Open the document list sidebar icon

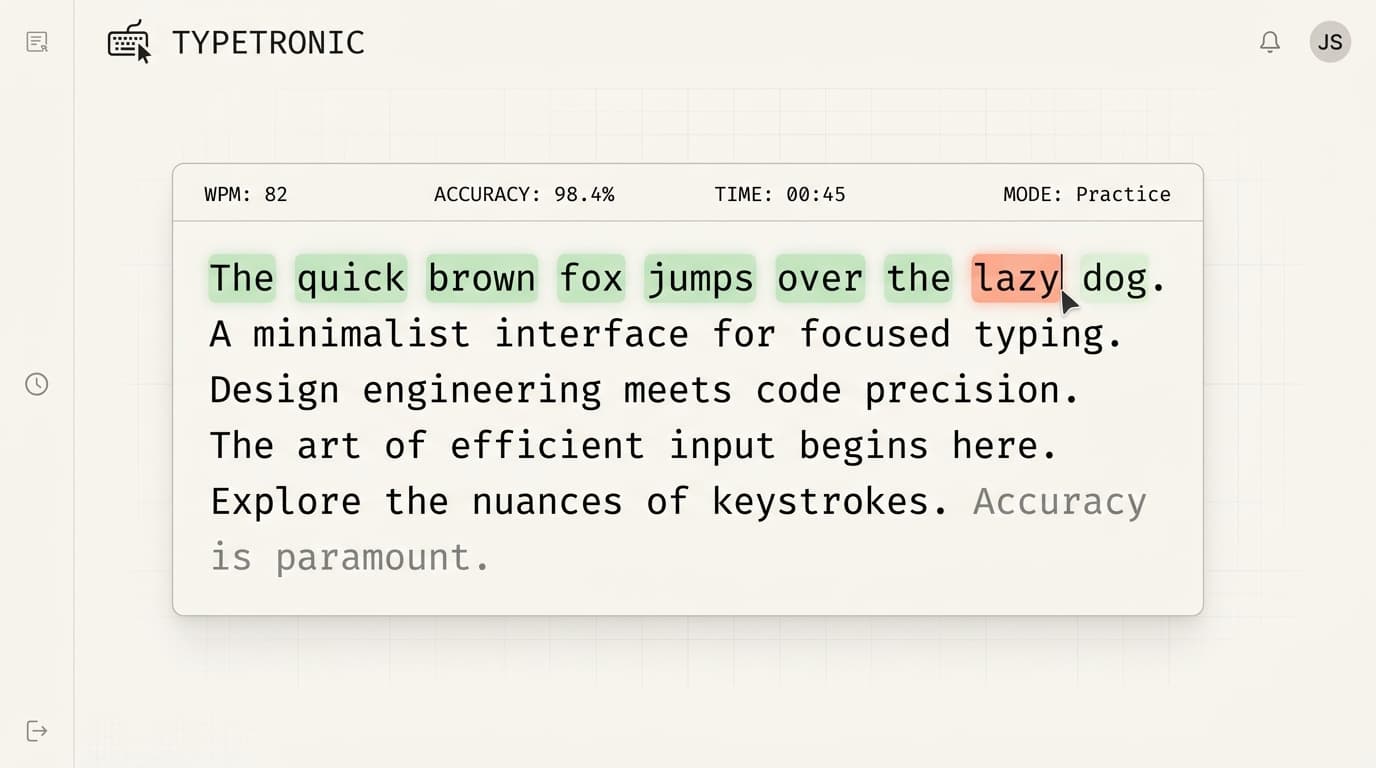[x=37, y=42]
